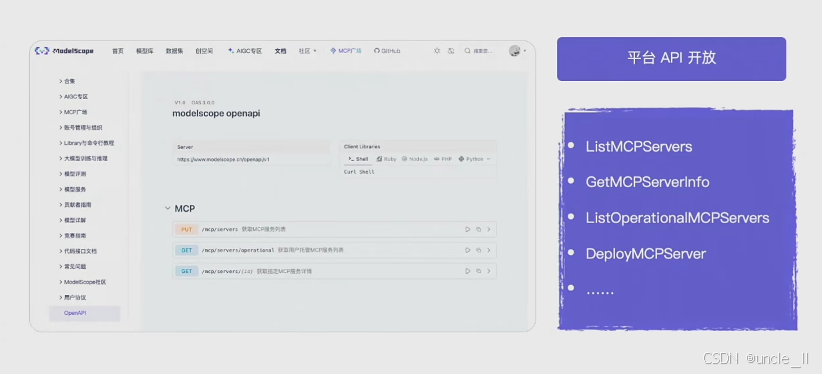Run the /mcp/servers/operational request play icon
Image resolution: width=822 pixels, height=374 pixels.
tap(468, 250)
